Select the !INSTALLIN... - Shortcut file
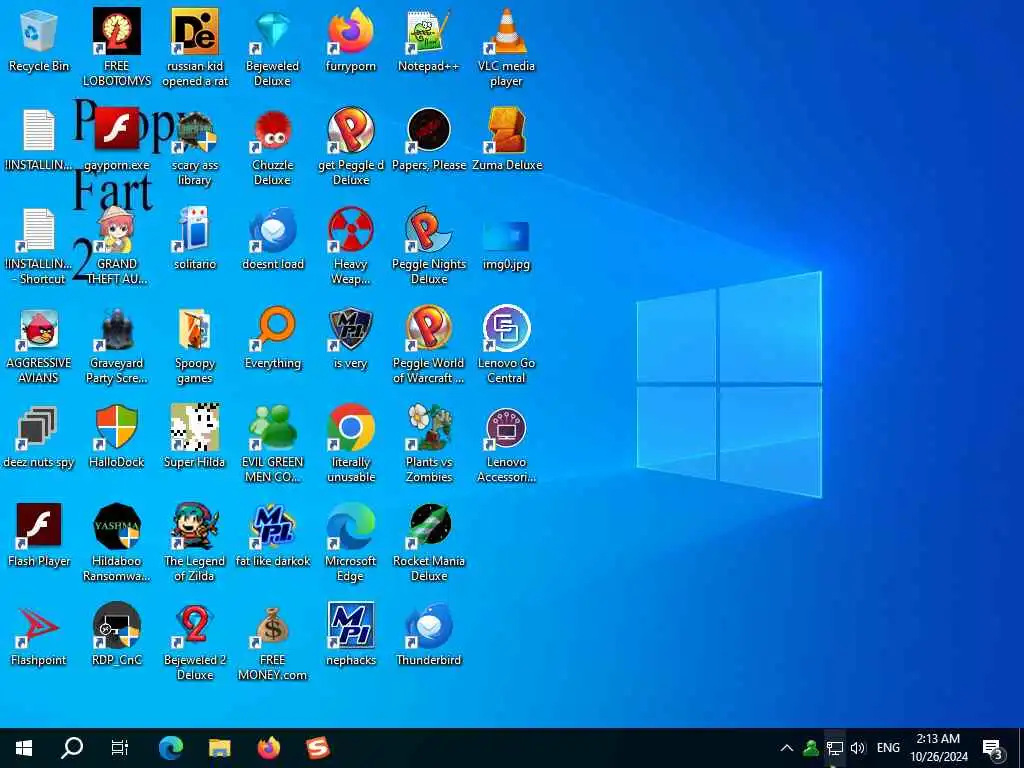The width and height of the screenshot is (1024, 768). (x=39, y=246)
